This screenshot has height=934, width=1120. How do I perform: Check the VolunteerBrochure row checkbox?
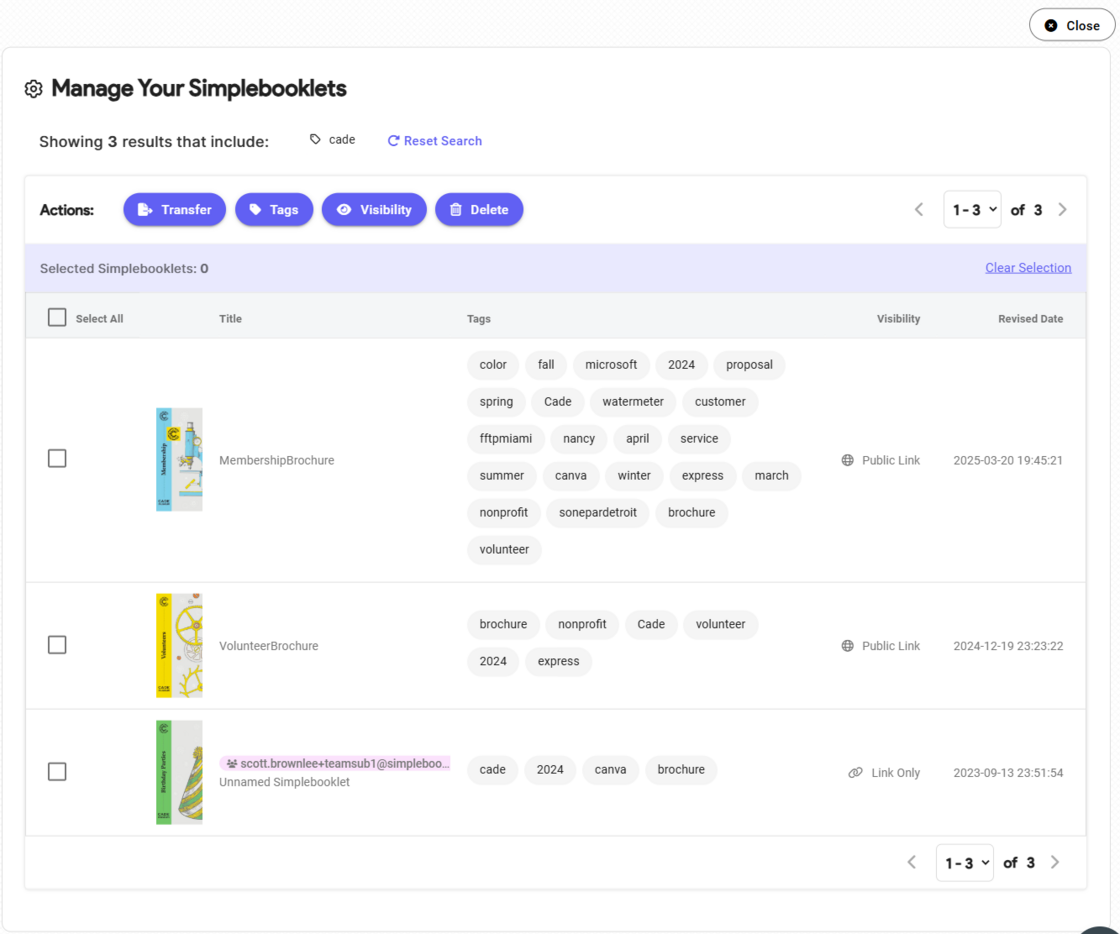(x=57, y=645)
